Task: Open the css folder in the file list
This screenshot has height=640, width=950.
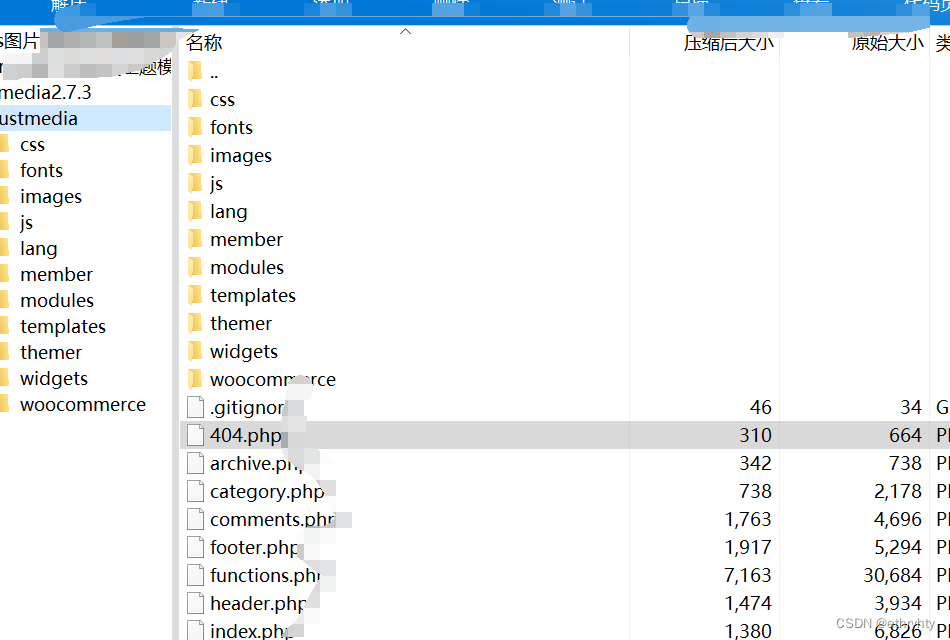Action: (222, 99)
